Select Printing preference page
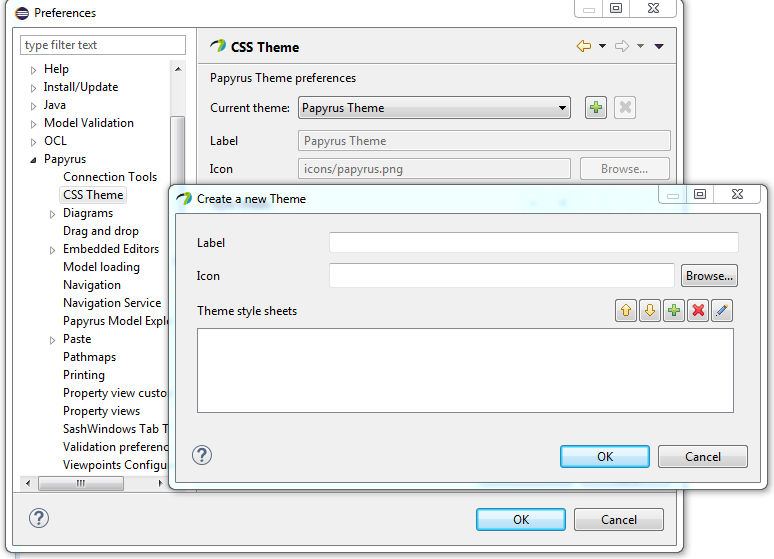Image resolution: width=774 pixels, height=559 pixels. pyautogui.click(x=84, y=375)
